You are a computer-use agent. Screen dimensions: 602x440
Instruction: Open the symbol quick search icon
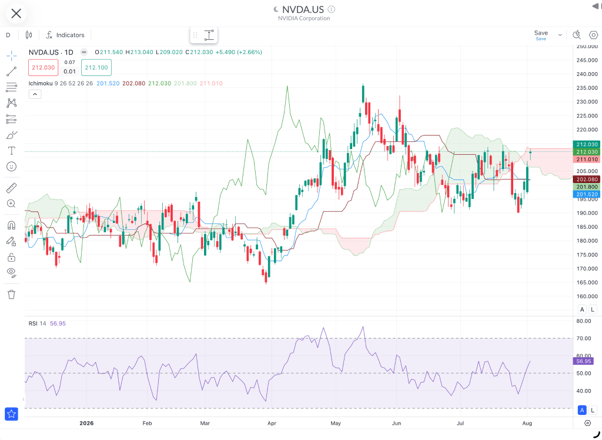[x=577, y=35]
